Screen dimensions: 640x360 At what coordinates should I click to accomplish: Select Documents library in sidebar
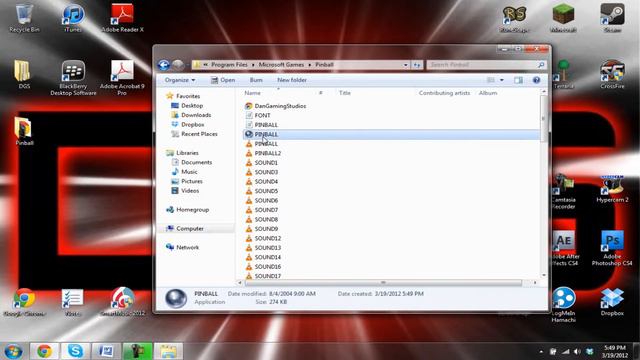tap(196, 162)
